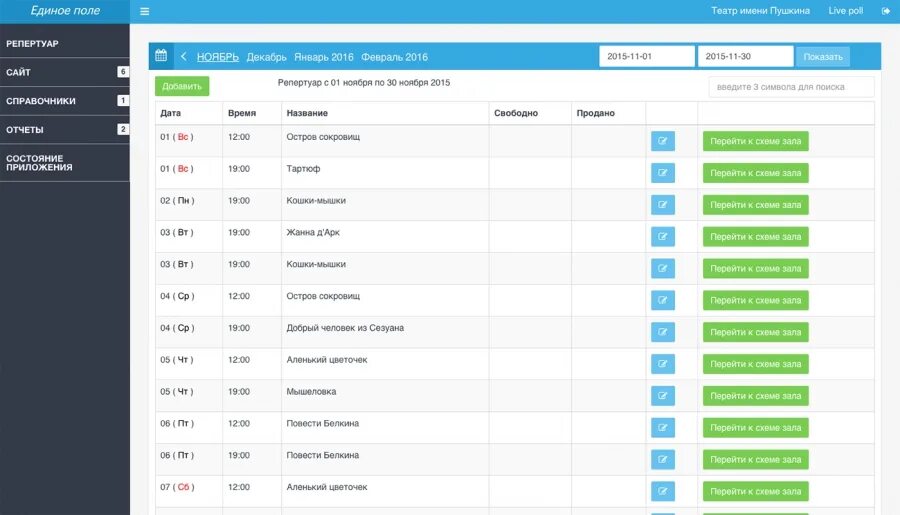Open the Live poll link
The width and height of the screenshot is (900, 515).
point(845,11)
